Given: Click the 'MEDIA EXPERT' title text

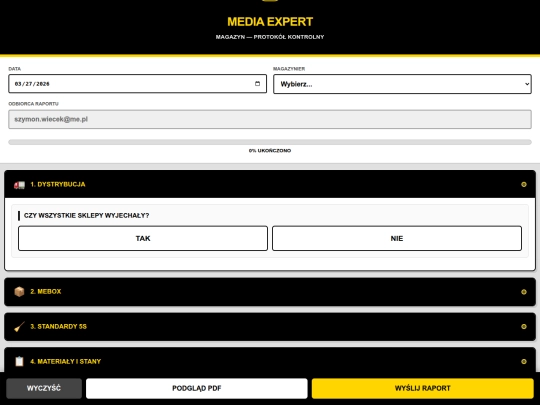Looking at the screenshot, I should 270,22.
